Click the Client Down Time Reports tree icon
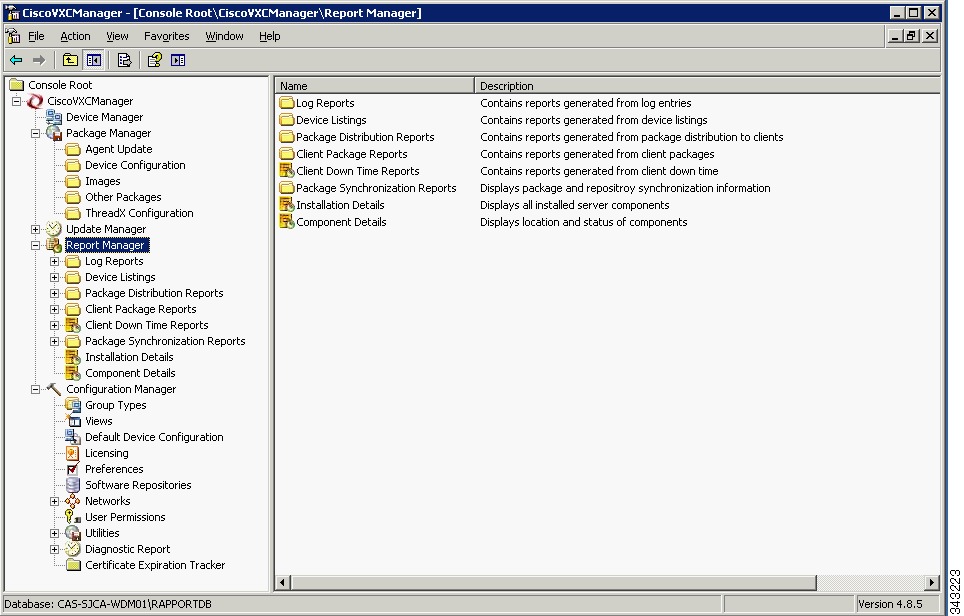This screenshot has height=616, width=964. [73, 325]
